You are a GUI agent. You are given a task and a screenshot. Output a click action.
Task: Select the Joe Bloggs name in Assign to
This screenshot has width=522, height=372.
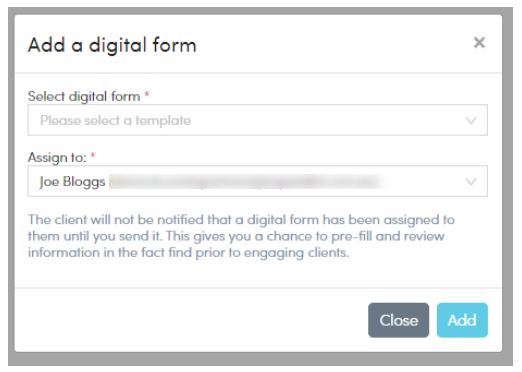pos(72,182)
